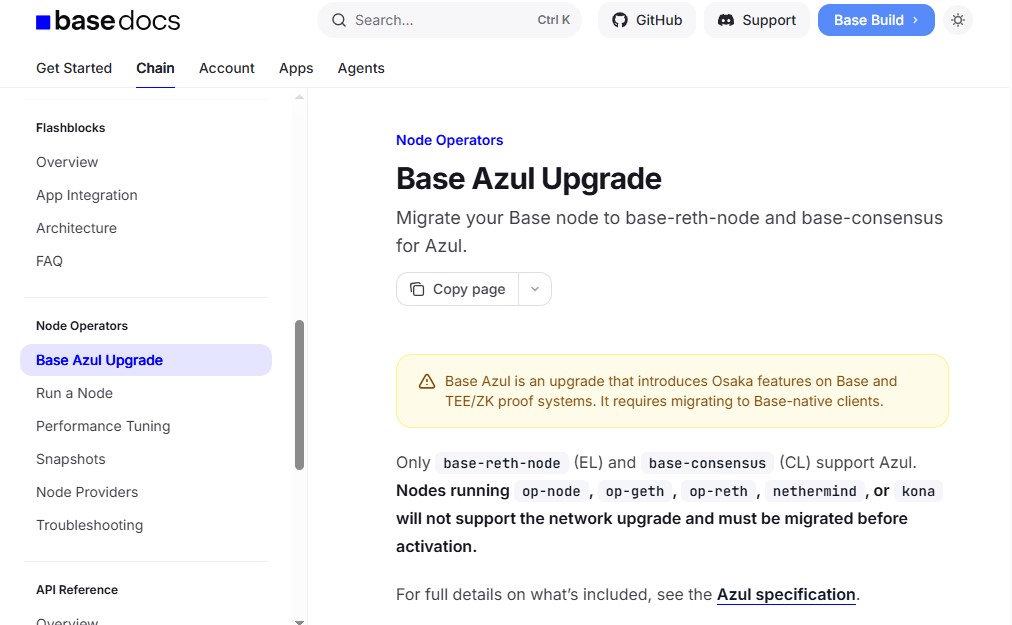Go to the Agents tab
Screen dimensions: 1012x625
click(361, 68)
